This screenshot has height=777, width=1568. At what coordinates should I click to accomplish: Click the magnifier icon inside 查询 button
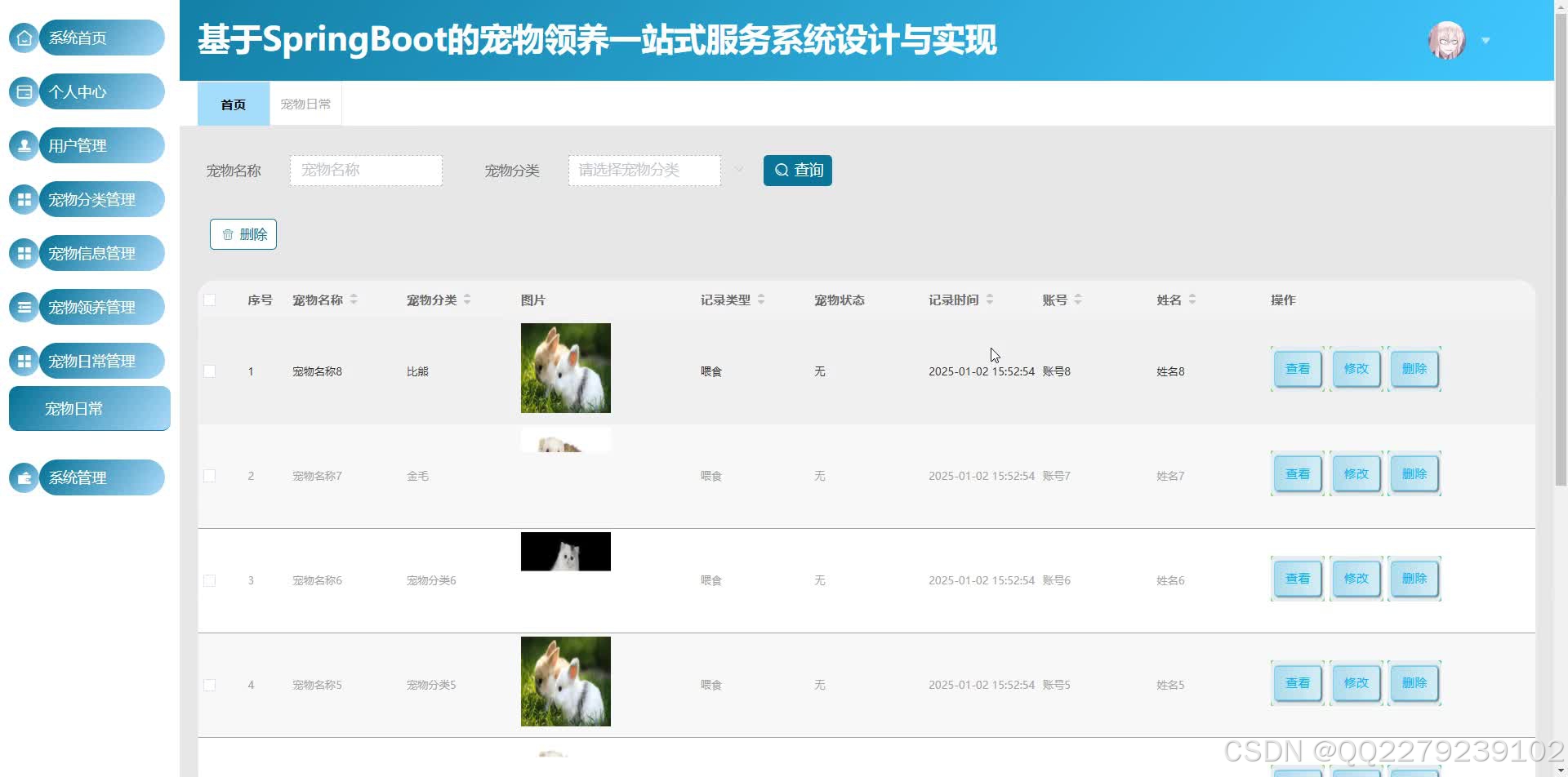click(782, 170)
